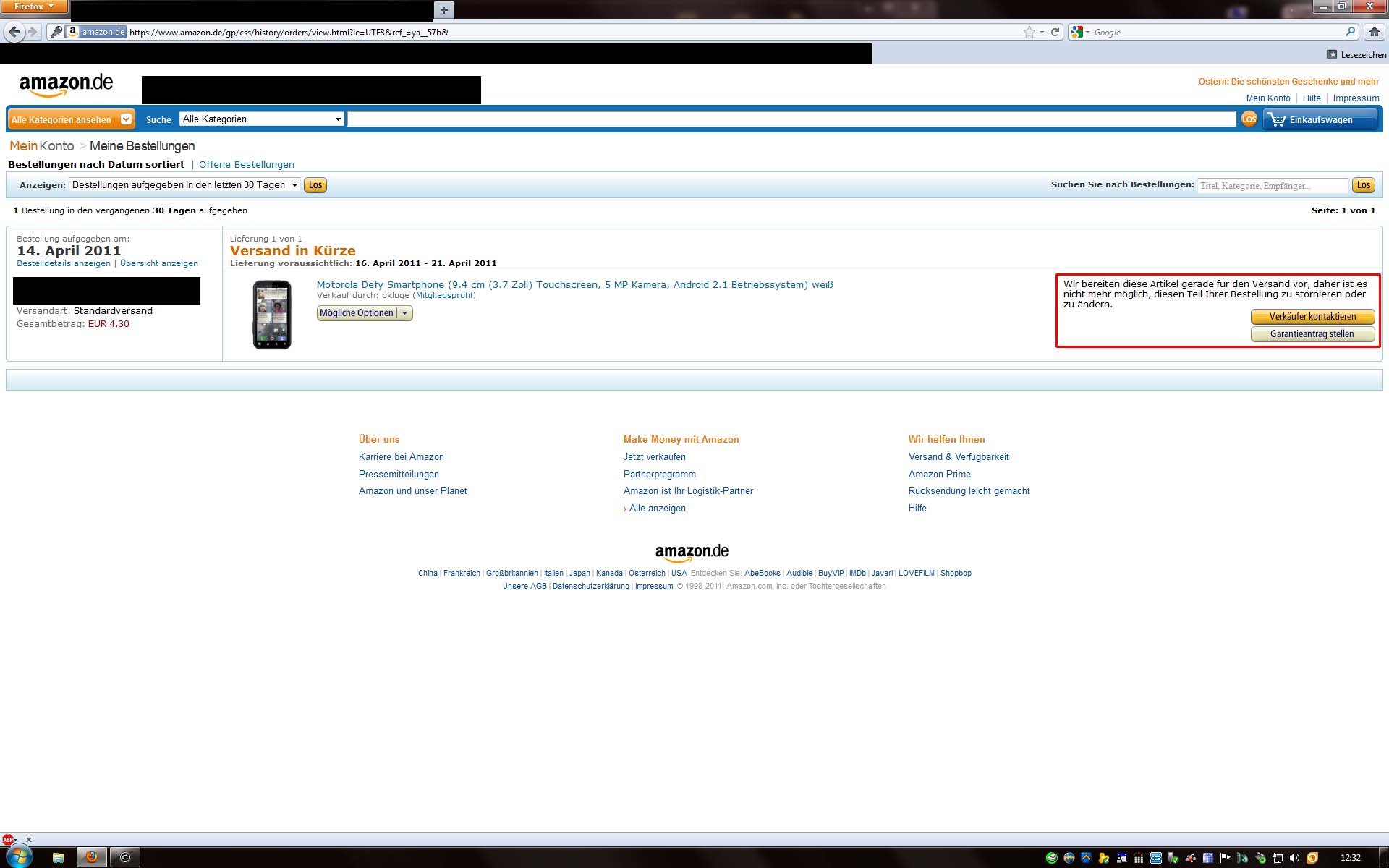Open Rücksendung leicht gemacht footer link
Screen dimensions: 1389x868
tap(969, 491)
